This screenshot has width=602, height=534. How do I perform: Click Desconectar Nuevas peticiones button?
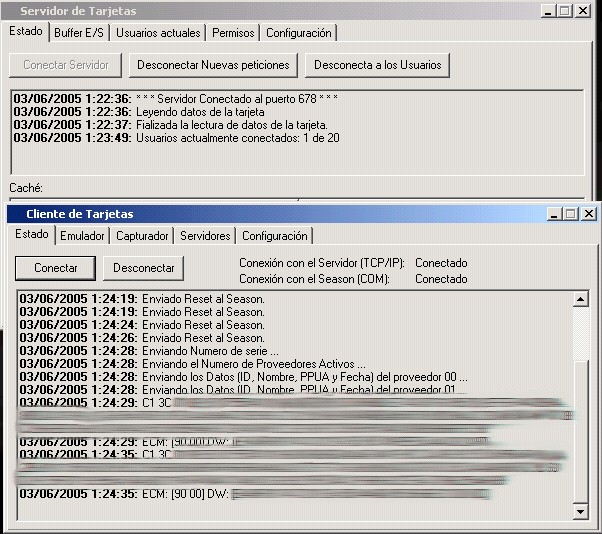point(214,65)
